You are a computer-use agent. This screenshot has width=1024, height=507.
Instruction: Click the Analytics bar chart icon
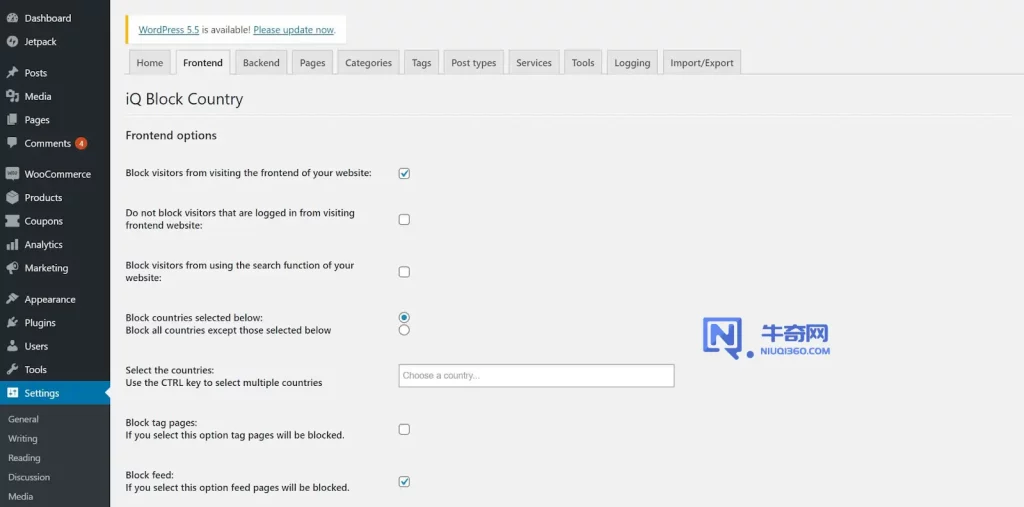click(12, 244)
